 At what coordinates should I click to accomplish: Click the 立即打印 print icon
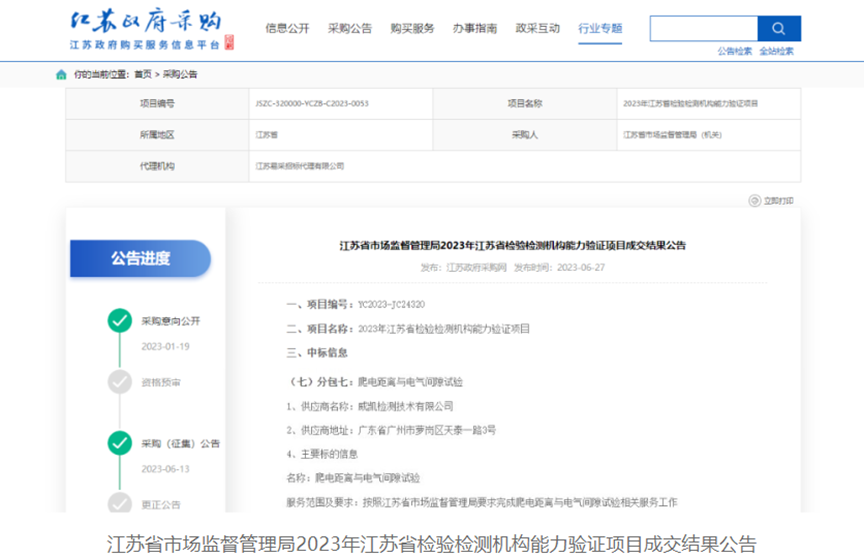[755, 201]
